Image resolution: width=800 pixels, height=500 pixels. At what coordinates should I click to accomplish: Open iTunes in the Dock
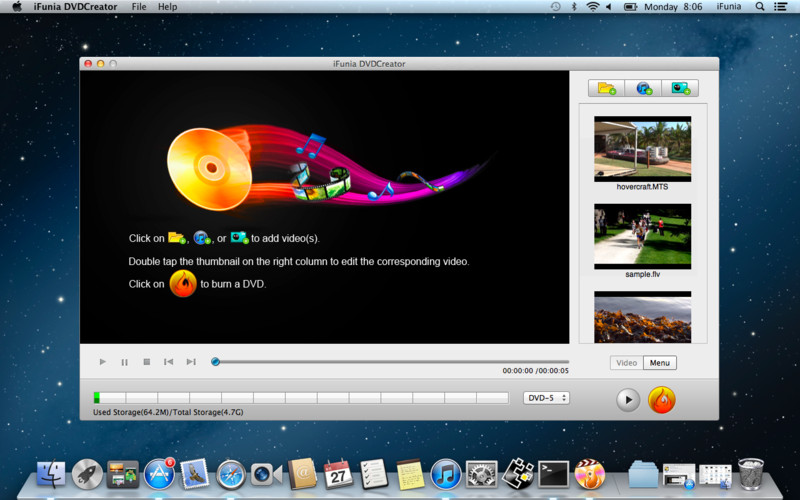click(x=445, y=474)
